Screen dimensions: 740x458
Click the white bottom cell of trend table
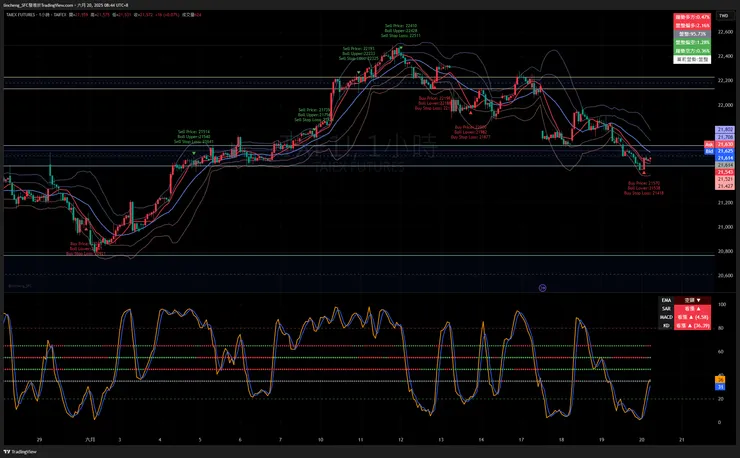click(x=692, y=59)
